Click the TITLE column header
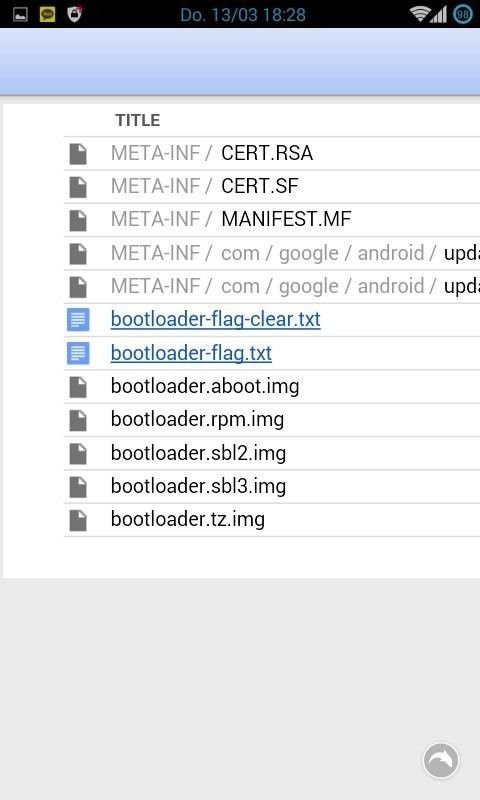 click(138, 120)
